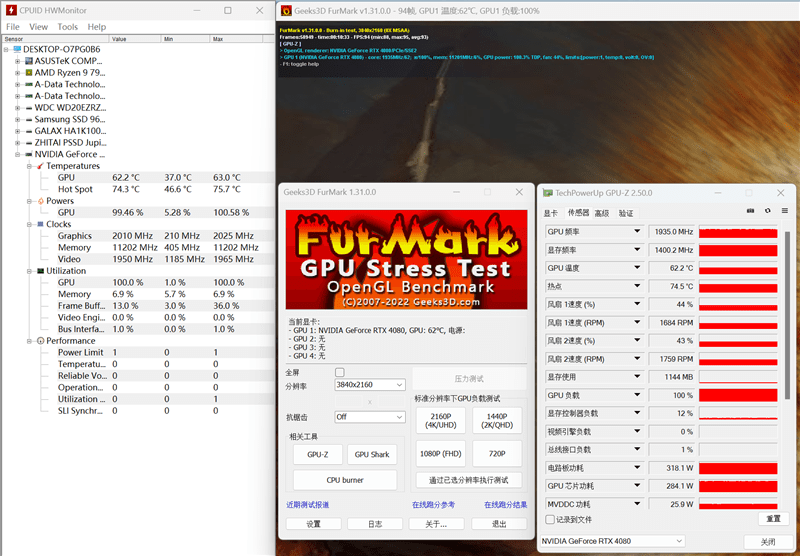This screenshot has height=556, width=800.
Task: Collapse the NVIDIA GeForce tree node
Action: (17, 155)
